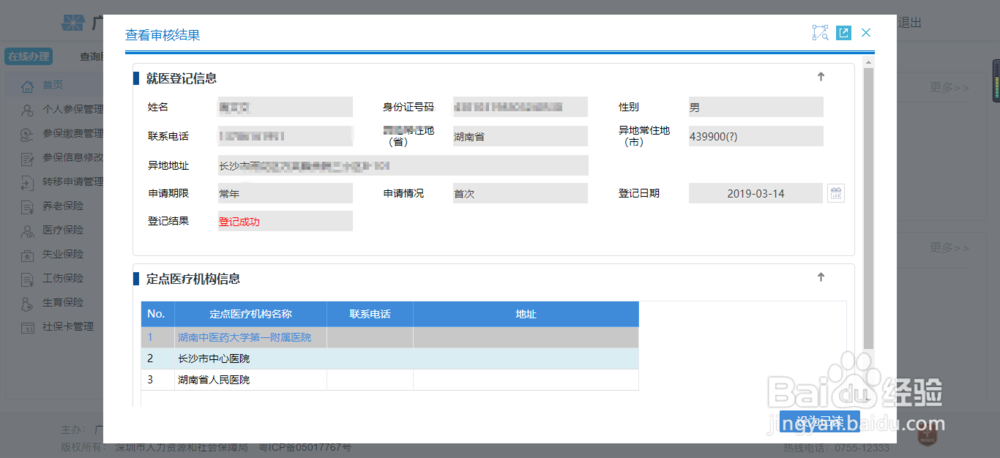This screenshot has height=458, width=1000.
Task: Click the field showing 湖南省
Action: pyautogui.click(x=520, y=136)
